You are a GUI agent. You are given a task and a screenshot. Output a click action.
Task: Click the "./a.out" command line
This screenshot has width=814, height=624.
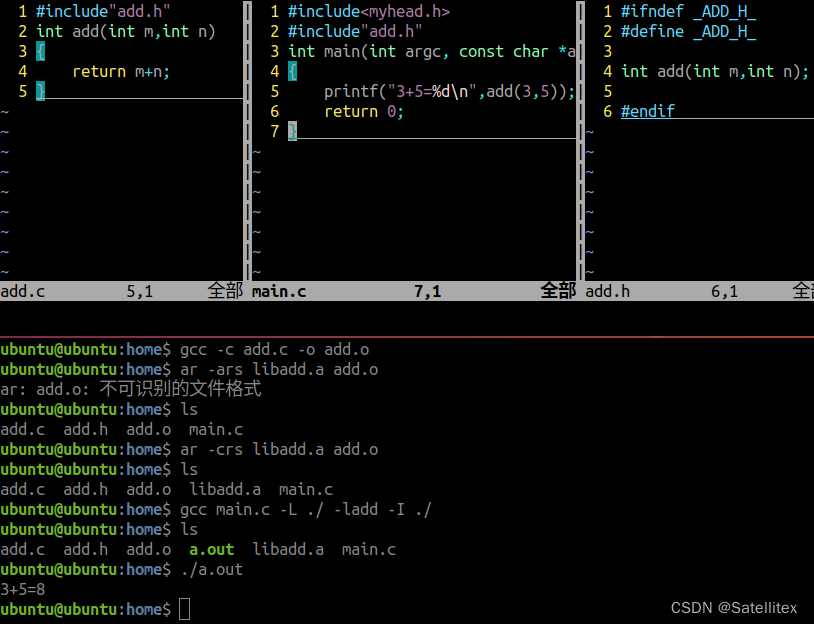coord(212,569)
